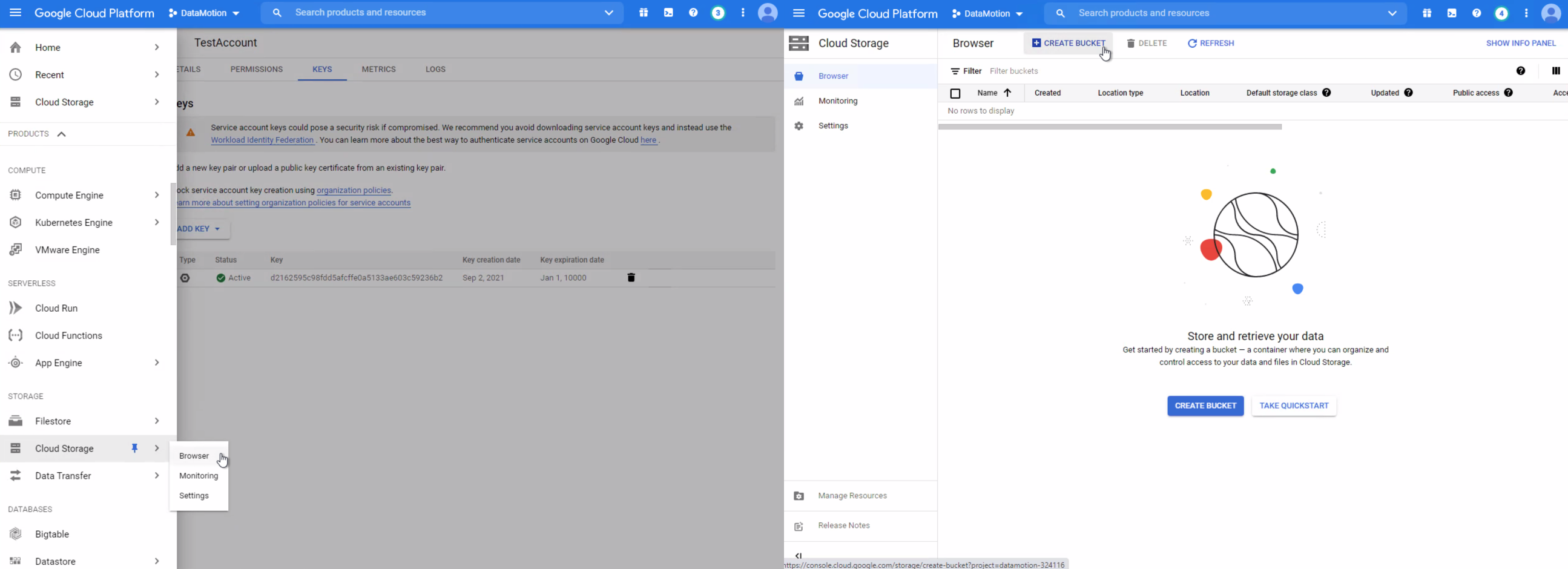Switch to the PERMISSIONS tab
1568x569 pixels.
[x=256, y=70]
